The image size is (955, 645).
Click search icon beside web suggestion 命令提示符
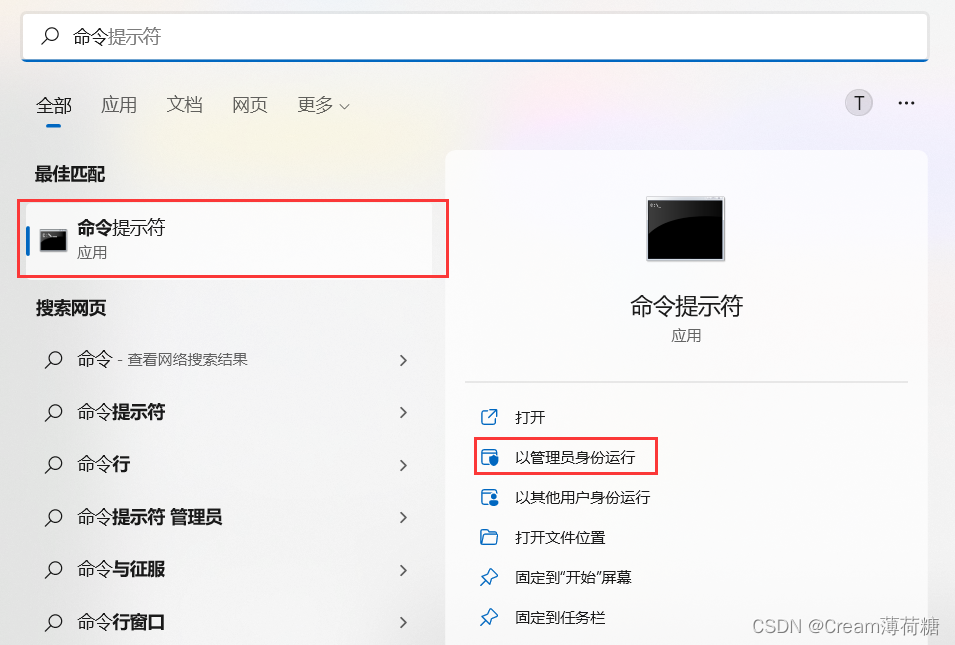[x=54, y=412]
